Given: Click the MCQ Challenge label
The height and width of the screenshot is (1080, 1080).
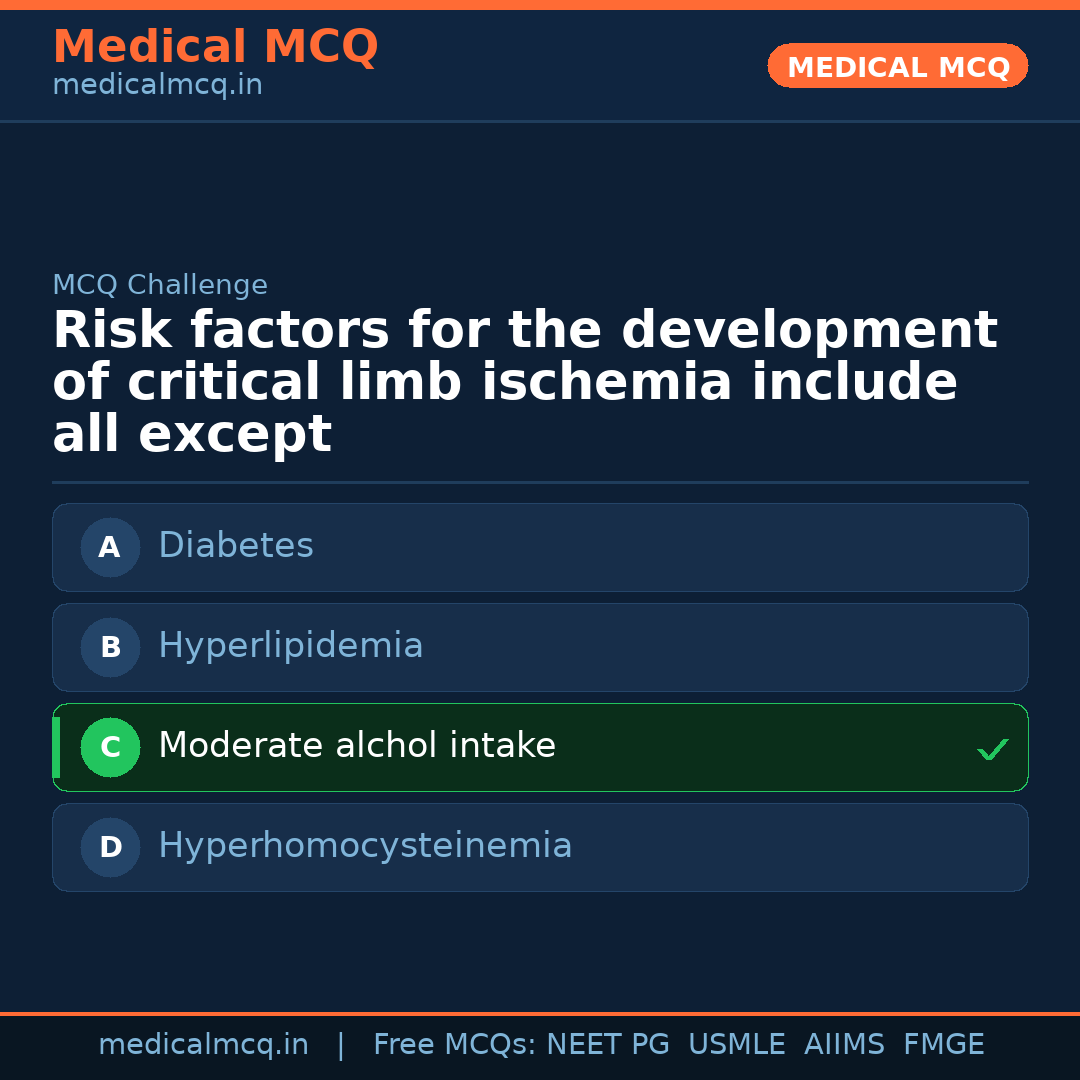Looking at the screenshot, I should point(160,285).
